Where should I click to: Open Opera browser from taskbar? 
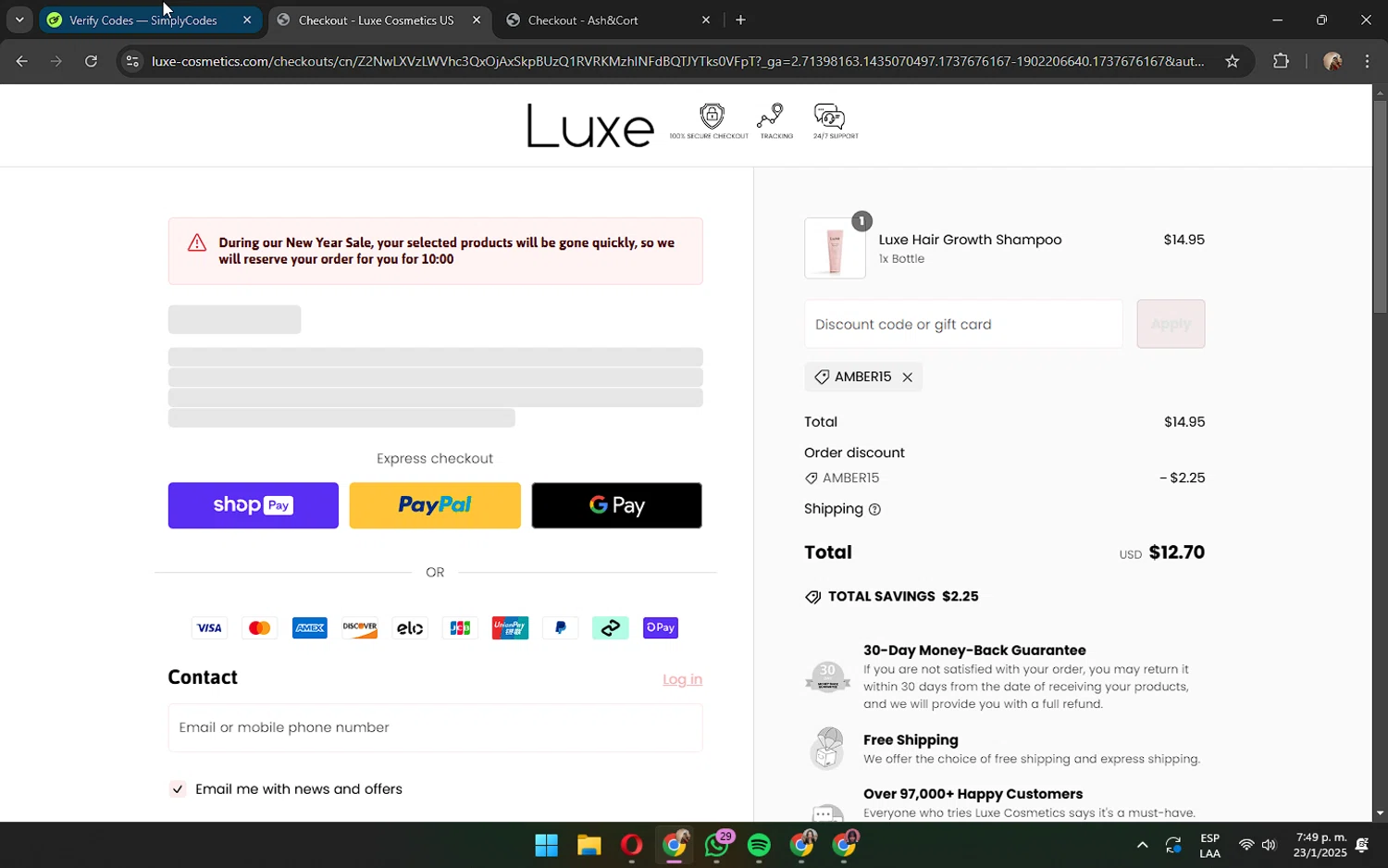pos(631,845)
